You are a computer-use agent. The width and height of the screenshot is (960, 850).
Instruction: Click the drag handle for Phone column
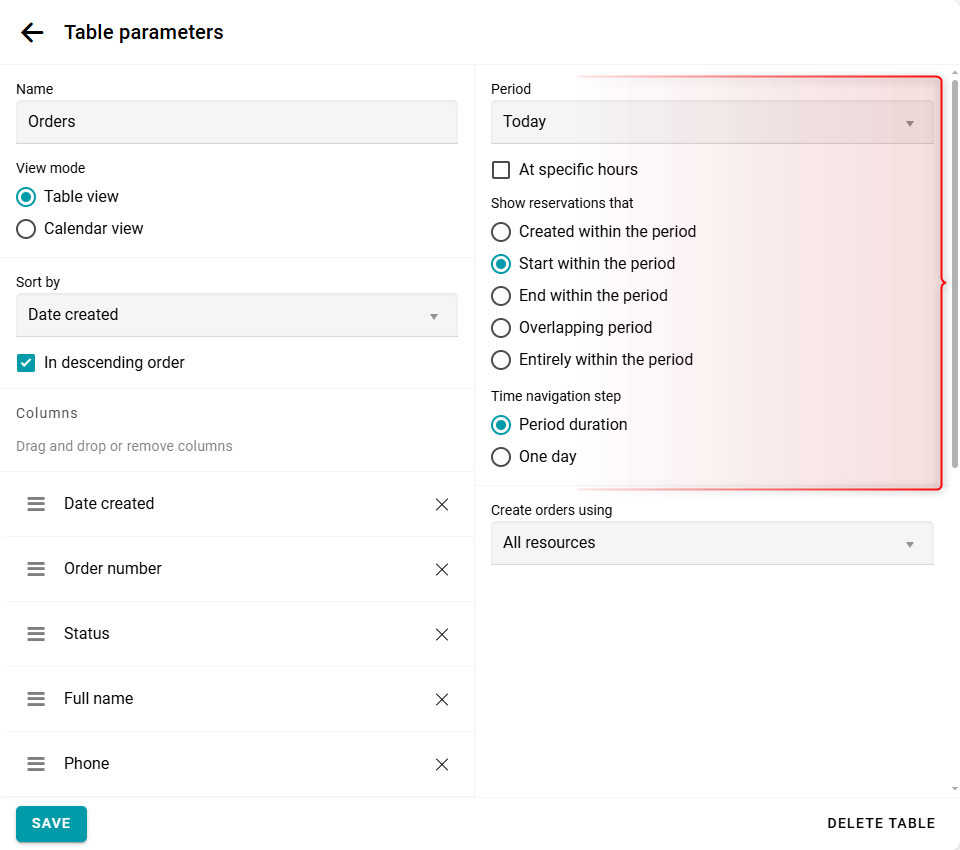click(x=36, y=764)
